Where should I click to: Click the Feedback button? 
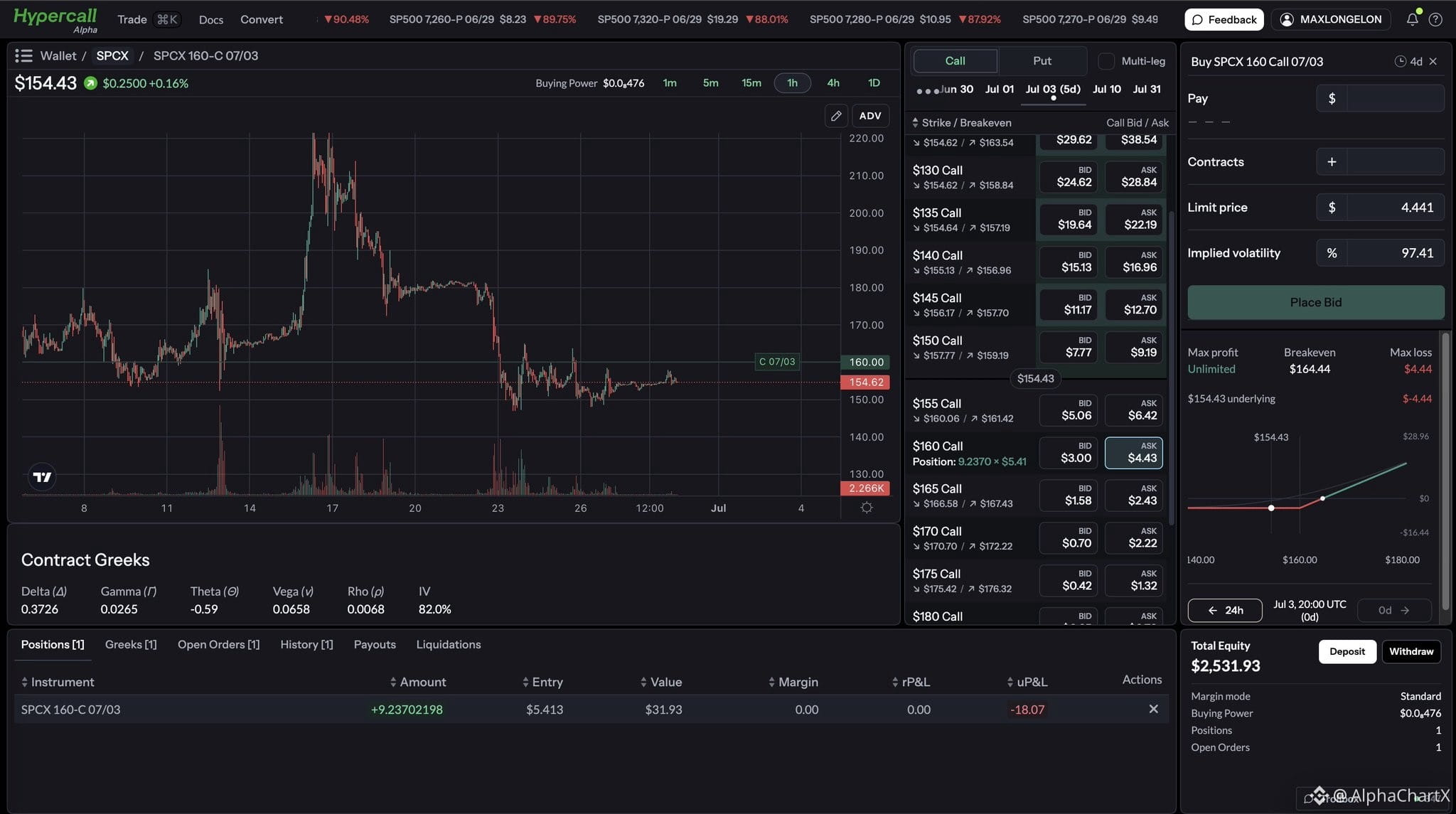point(1224,19)
